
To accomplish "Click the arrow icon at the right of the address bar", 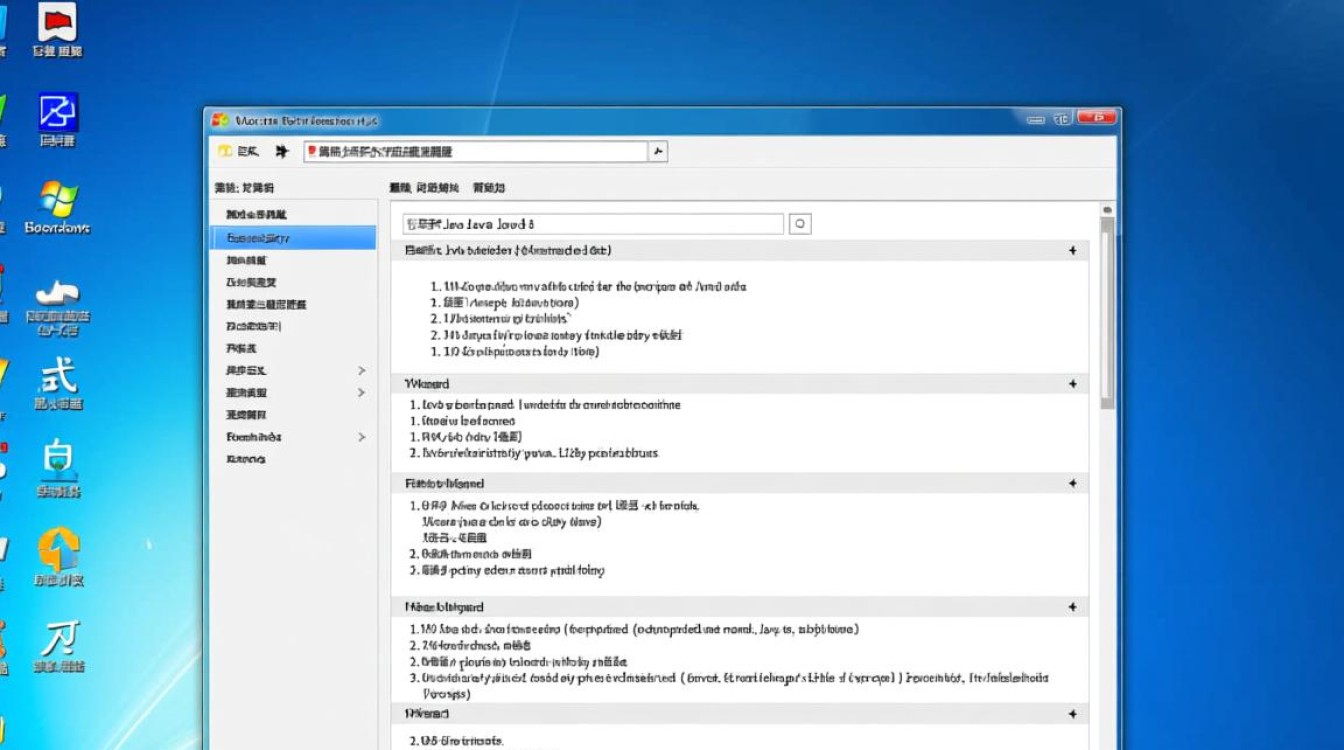I will 657,151.
